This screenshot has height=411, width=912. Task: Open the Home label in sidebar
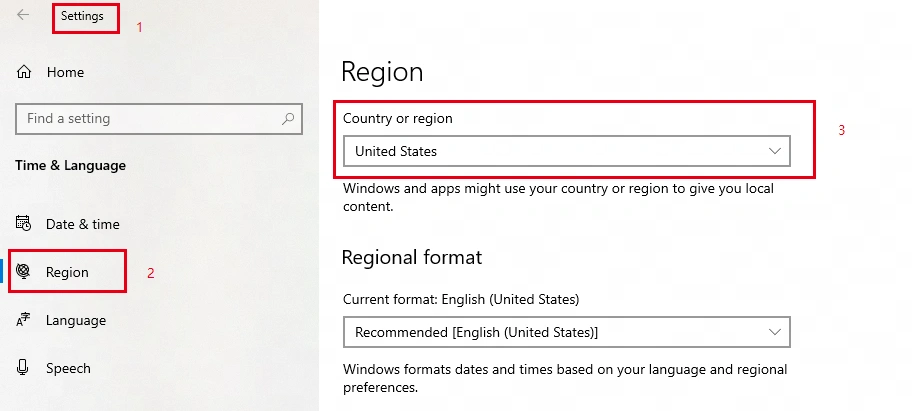pyautogui.click(x=65, y=72)
